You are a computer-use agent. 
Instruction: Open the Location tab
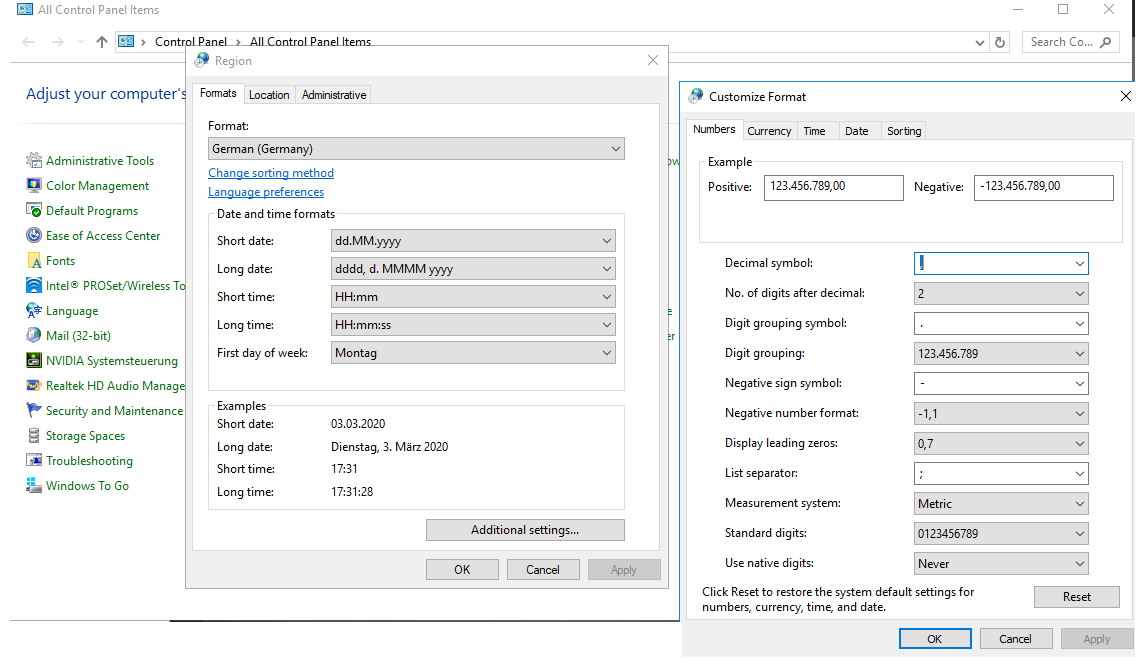point(269,95)
